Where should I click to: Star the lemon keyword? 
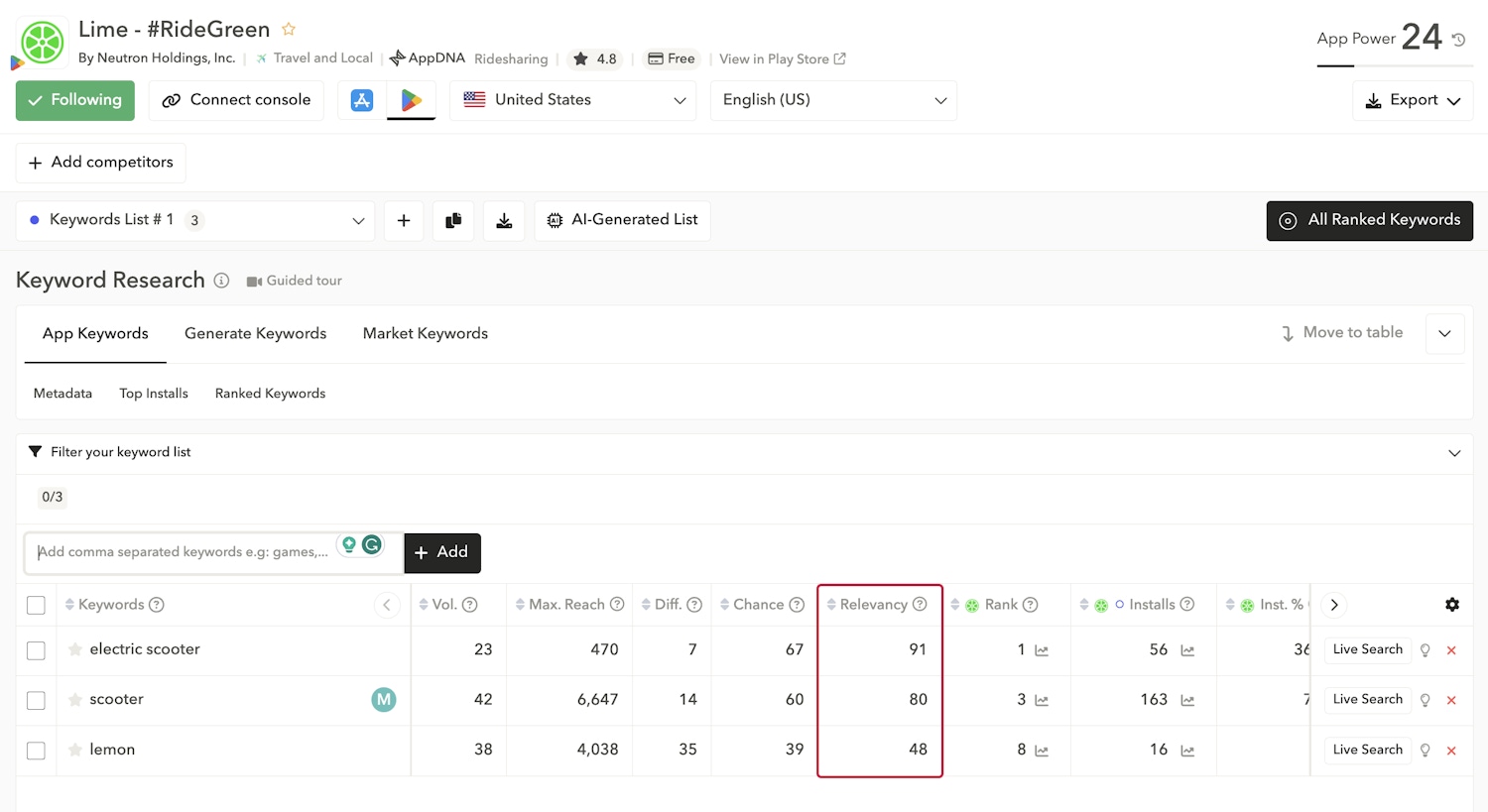pos(75,750)
